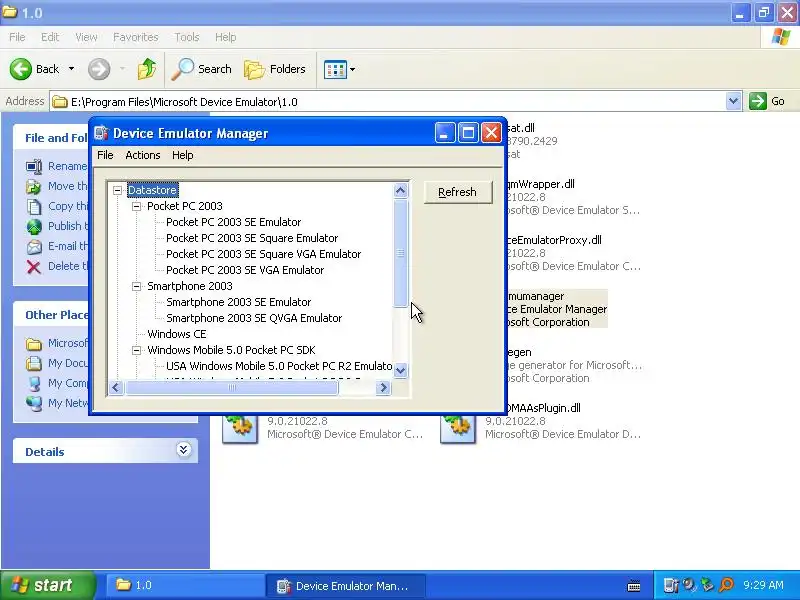Click the Rename this file icon
The width and height of the screenshot is (800, 600).
[34, 166]
